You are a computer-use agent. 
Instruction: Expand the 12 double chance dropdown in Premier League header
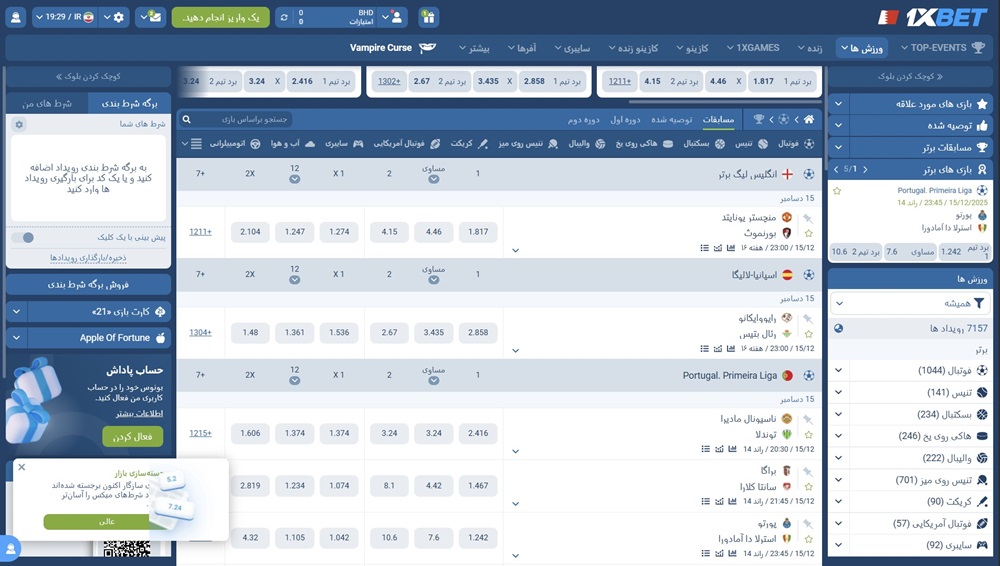[x=295, y=179]
